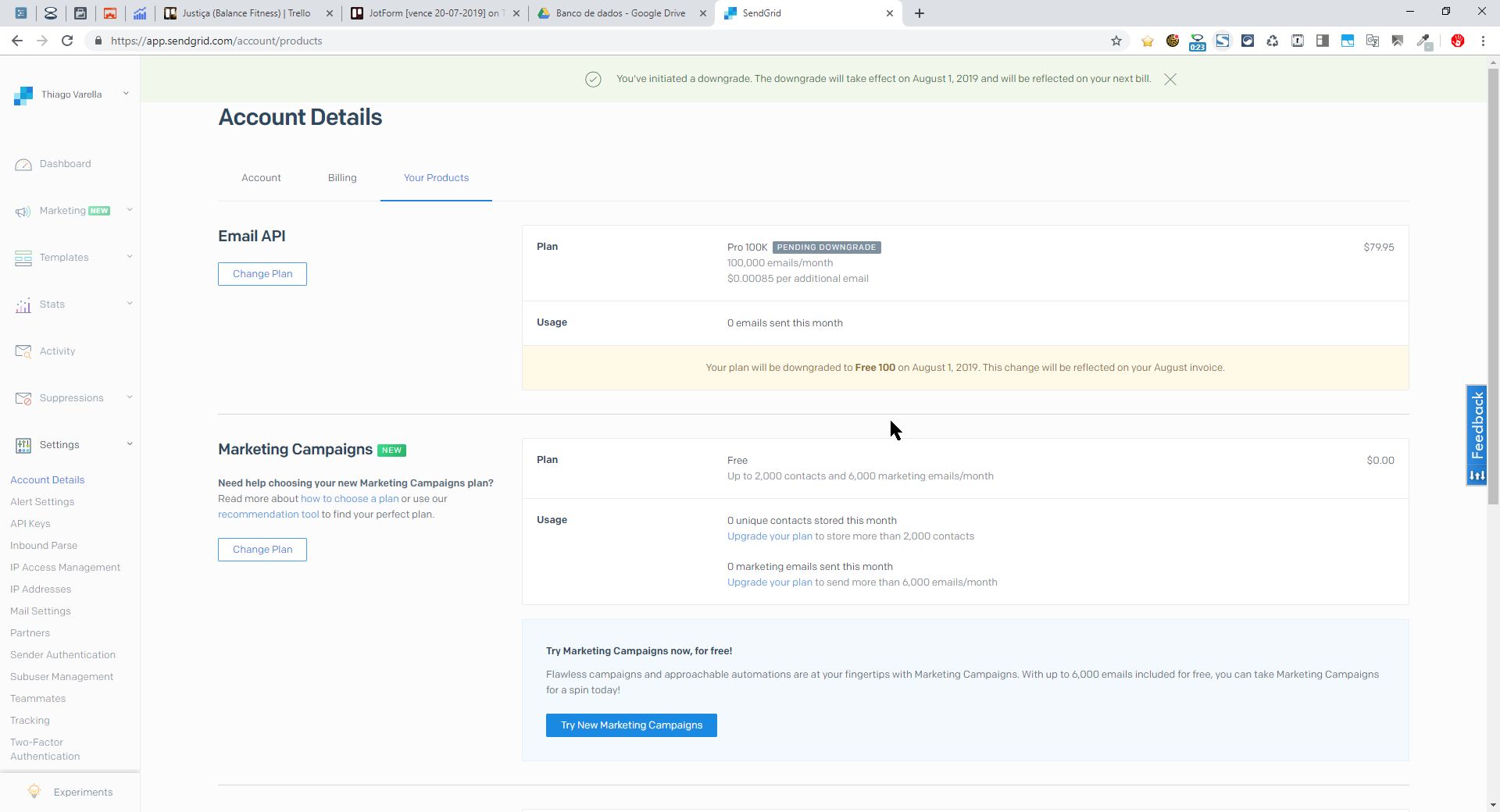Click the Experiments lightbulb icon
The height and width of the screenshot is (812, 1500).
point(34,792)
